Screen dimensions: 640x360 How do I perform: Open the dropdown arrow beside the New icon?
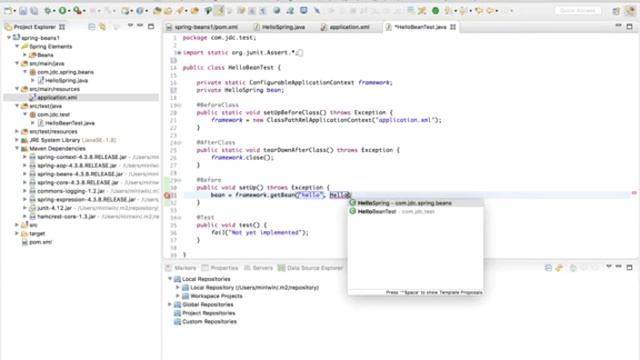[x=14, y=11]
